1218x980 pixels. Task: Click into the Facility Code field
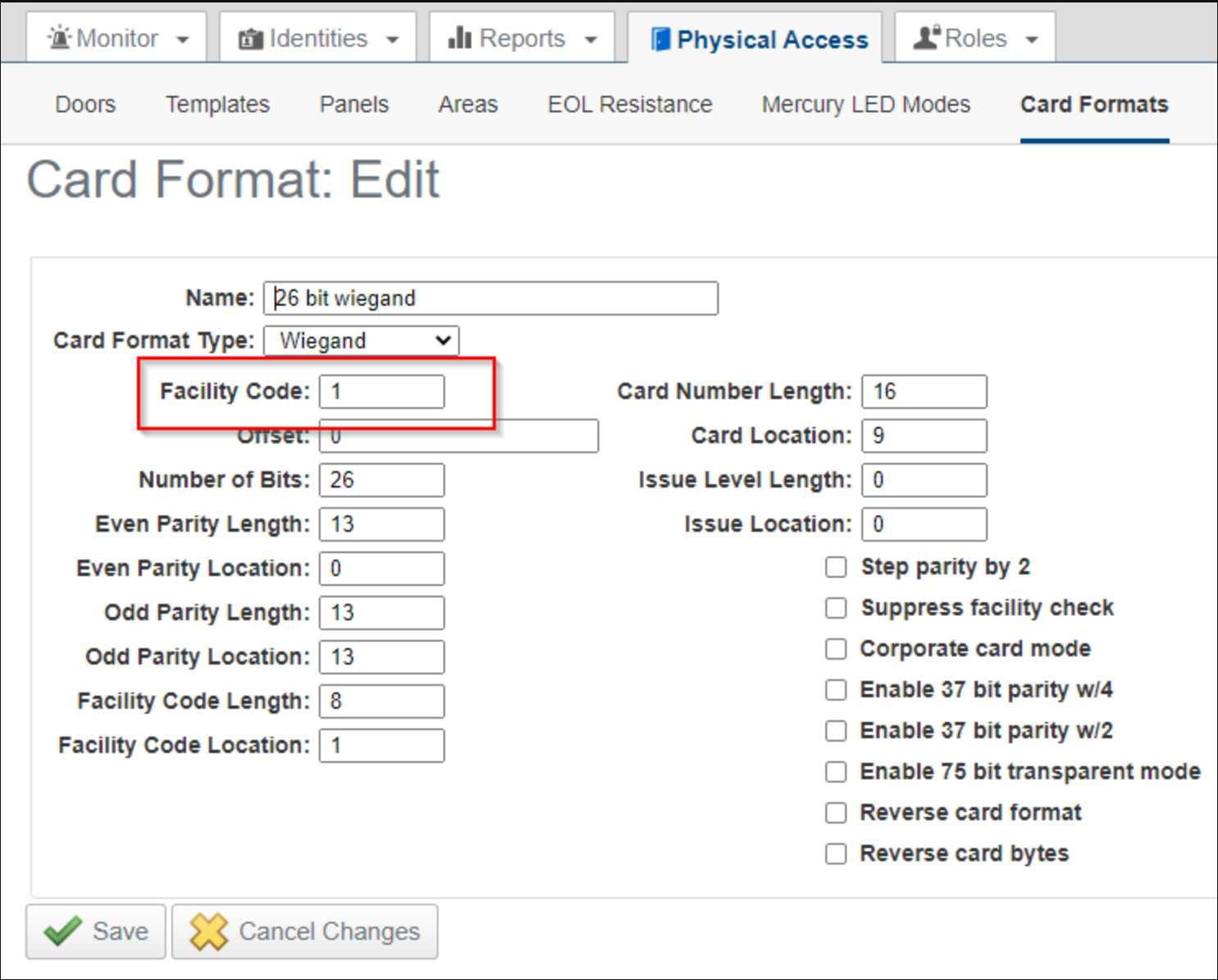tap(382, 392)
